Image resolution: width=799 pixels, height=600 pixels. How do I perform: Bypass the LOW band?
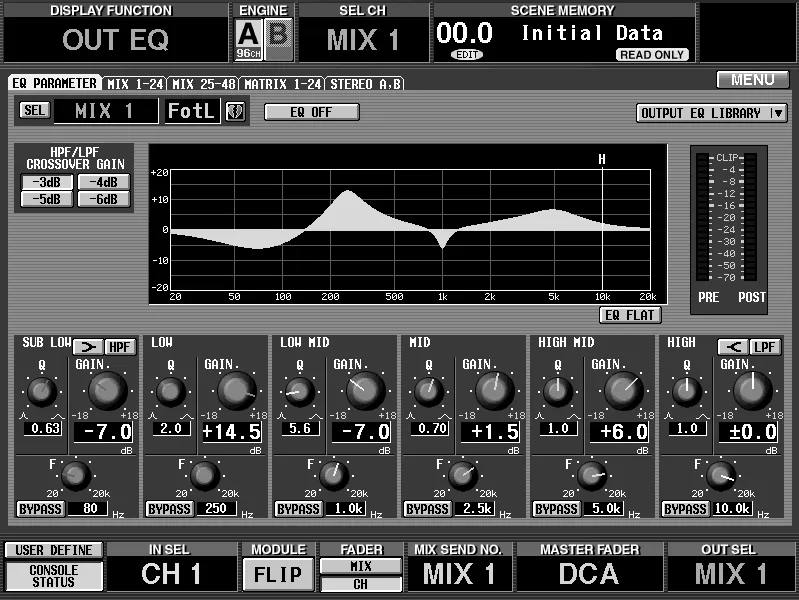pos(170,509)
